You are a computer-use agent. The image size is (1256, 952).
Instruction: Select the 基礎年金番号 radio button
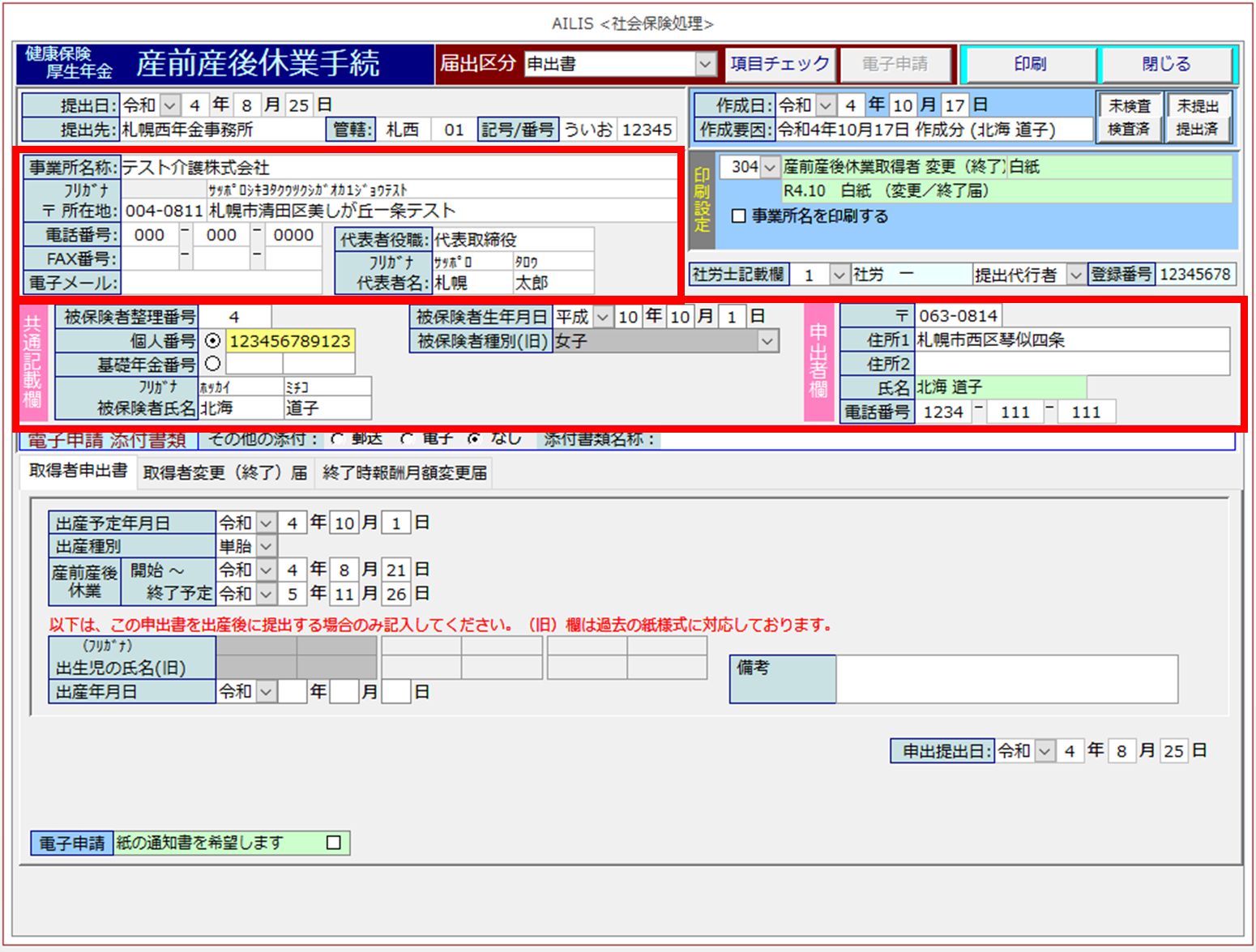tap(213, 364)
